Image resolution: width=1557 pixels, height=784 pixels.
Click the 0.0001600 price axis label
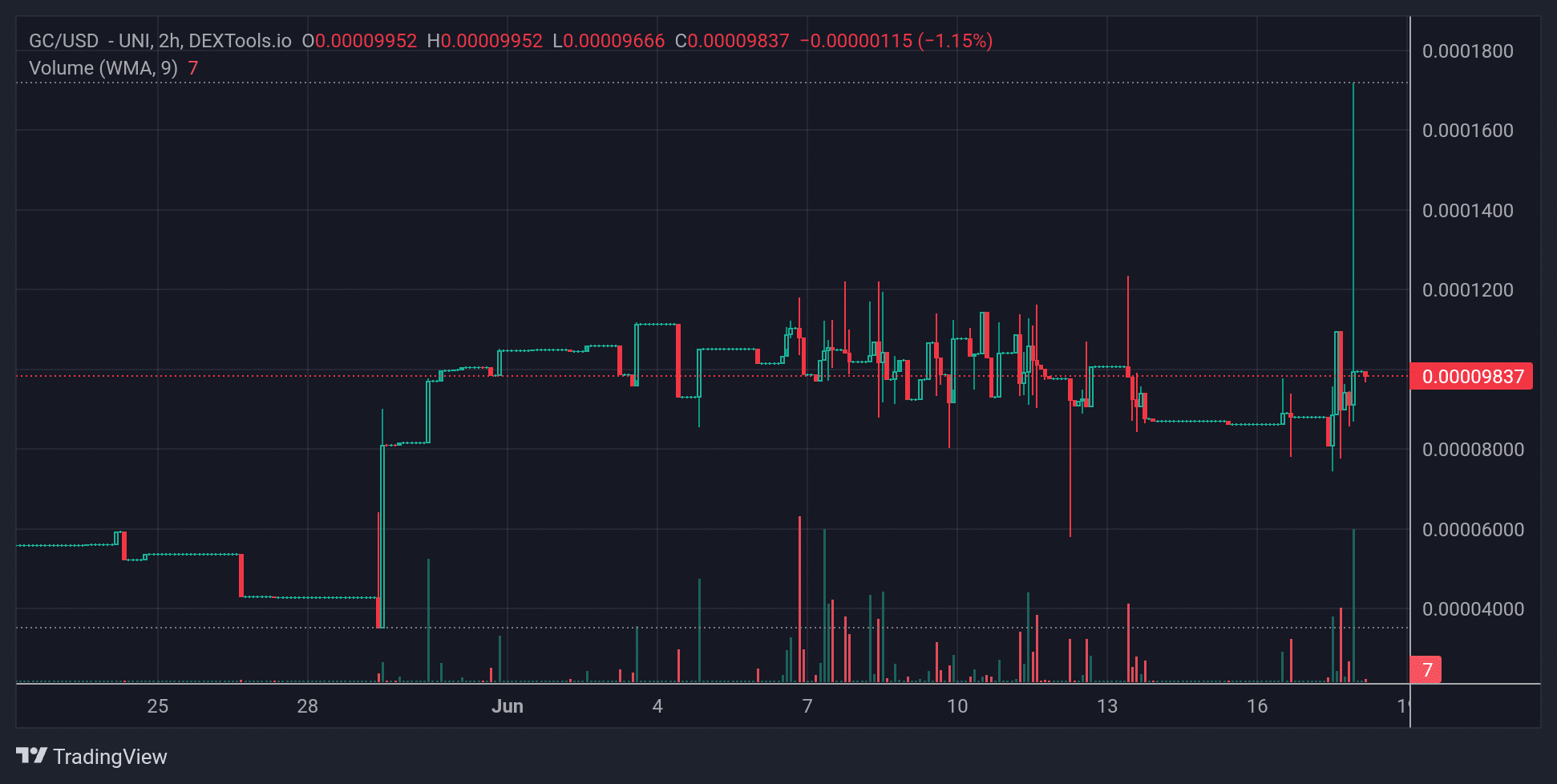pyautogui.click(x=1467, y=131)
